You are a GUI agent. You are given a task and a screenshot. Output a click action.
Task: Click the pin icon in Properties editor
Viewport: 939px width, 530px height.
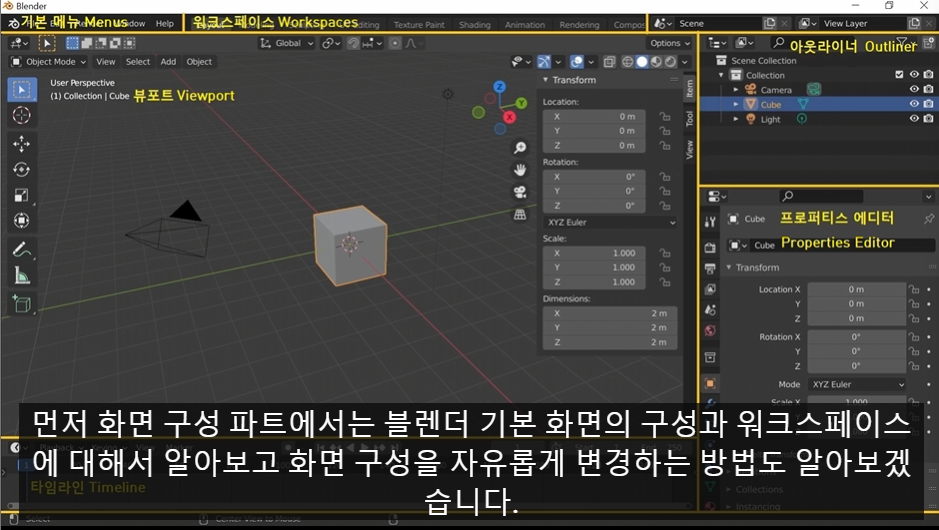click(x=928, y=219)
